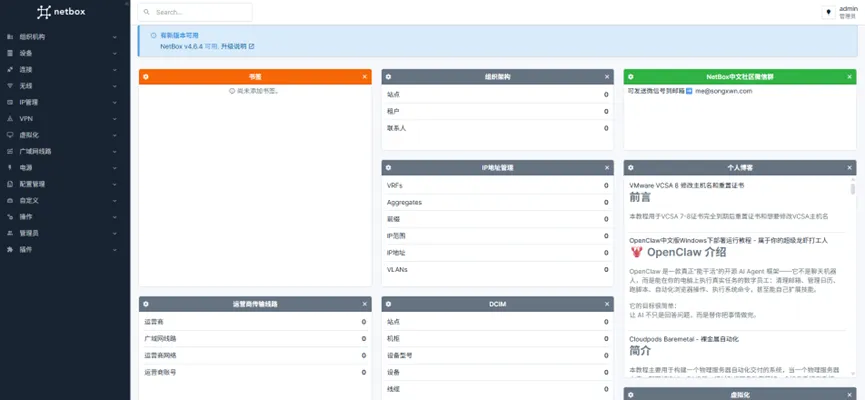Image resolution: width=865 pixels, height=400 pixels.
Task: Open blog post Cloudpods Baremetal
Action: [x=684, y=339]
